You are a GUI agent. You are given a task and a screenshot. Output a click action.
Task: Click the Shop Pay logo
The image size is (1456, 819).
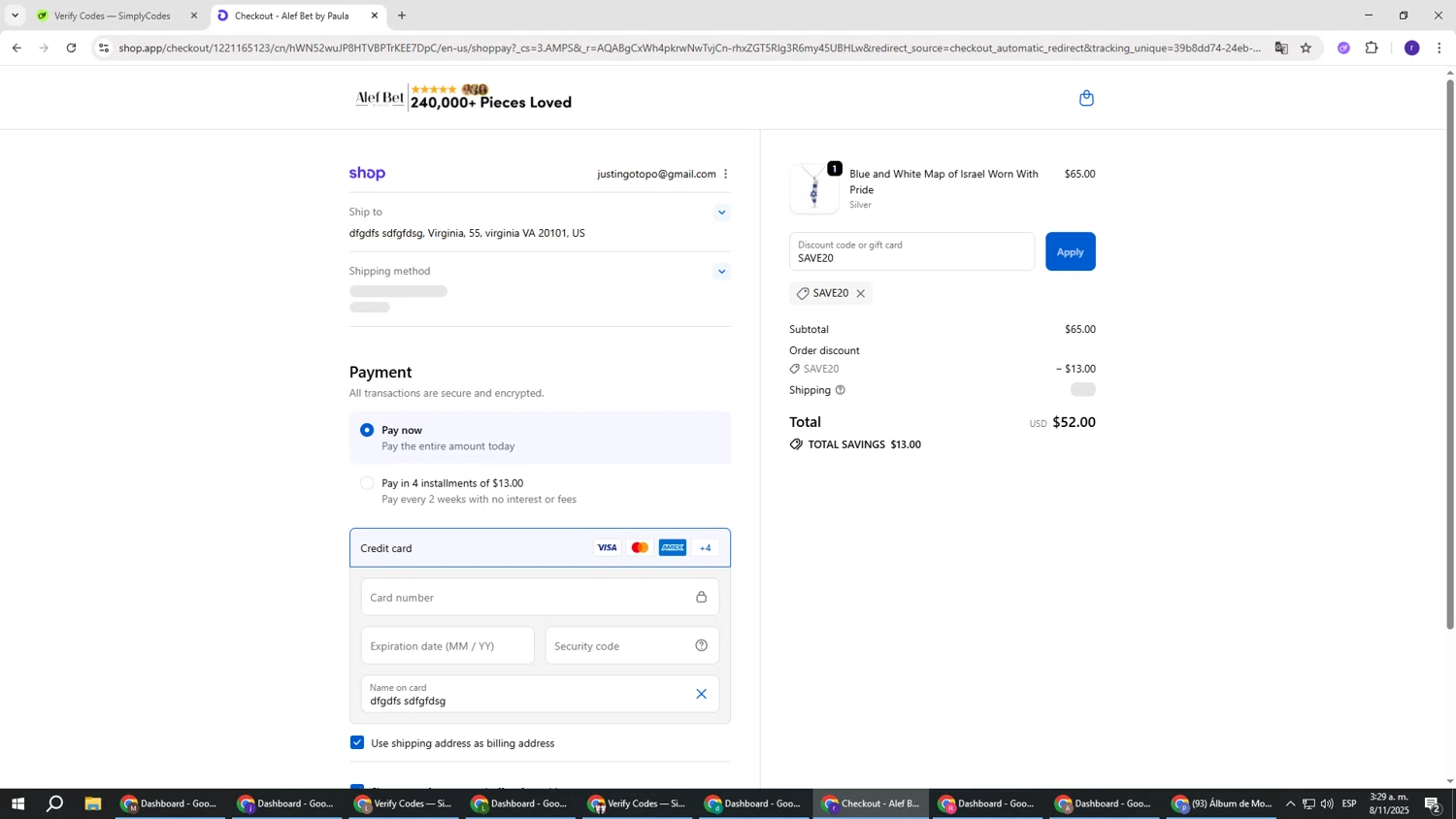367,174
